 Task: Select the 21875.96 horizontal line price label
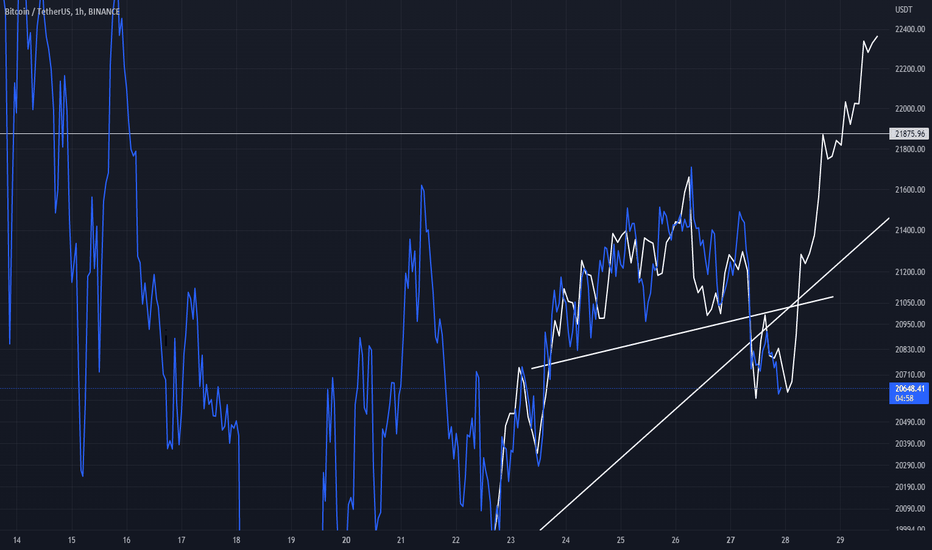coord(909,134)
